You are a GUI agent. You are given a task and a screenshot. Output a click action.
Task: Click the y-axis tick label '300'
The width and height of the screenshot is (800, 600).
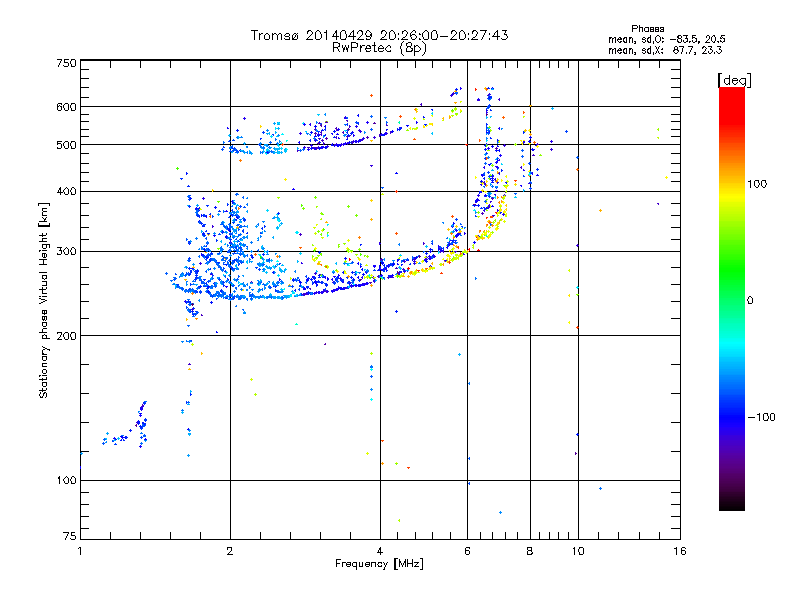pos(66,251)
